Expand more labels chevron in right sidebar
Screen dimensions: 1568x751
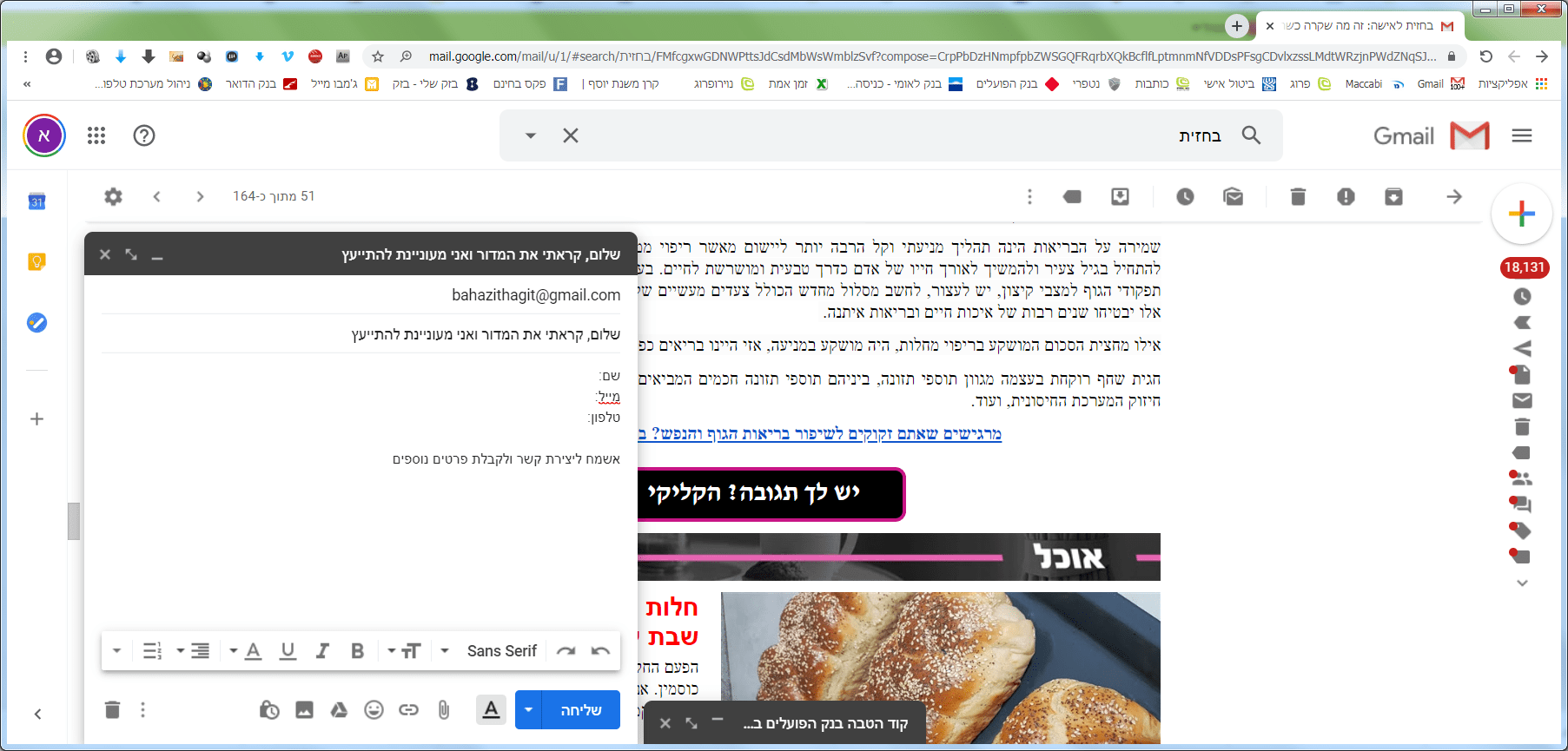(x=1522, y=583)
